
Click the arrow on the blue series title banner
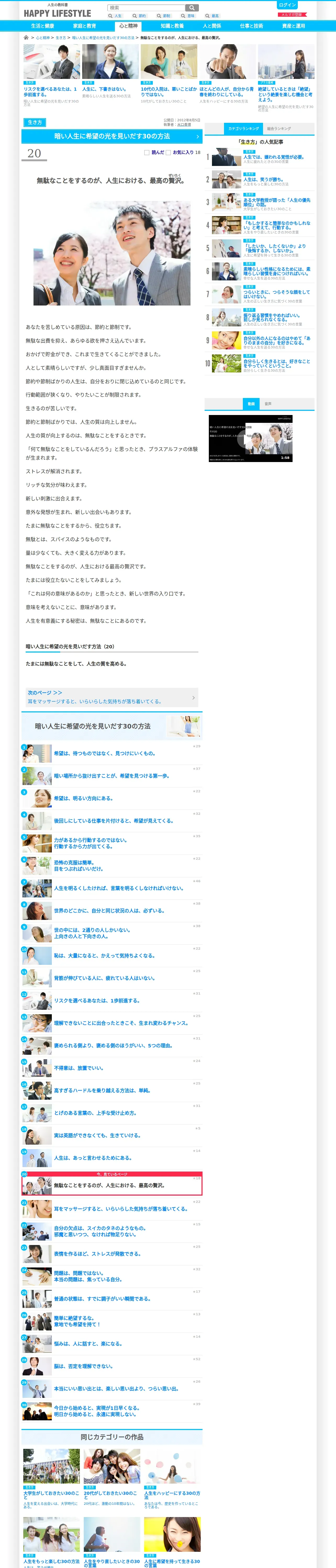point(198,137)
